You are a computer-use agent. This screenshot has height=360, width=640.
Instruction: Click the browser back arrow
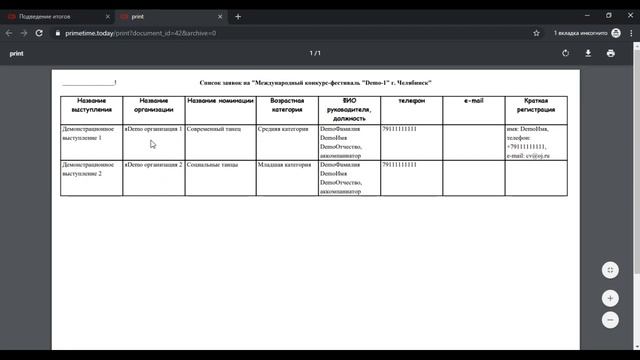click(x=9, y=33)
